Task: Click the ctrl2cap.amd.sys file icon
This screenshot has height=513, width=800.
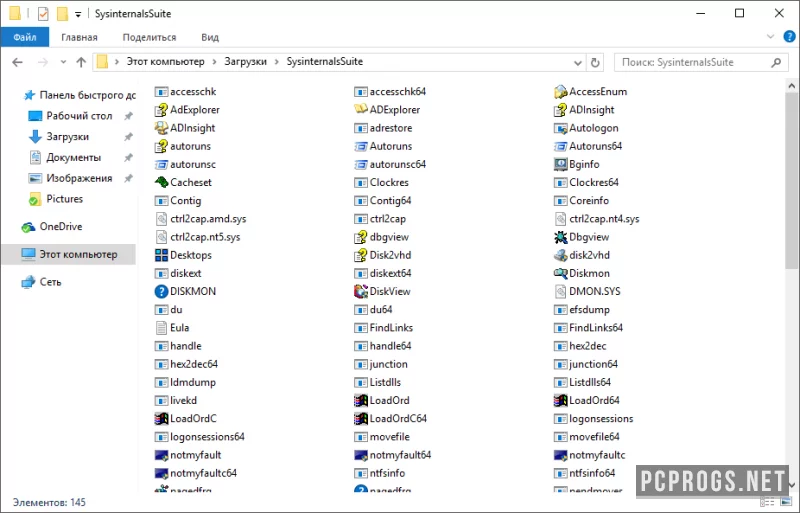Action: [x=161, y=219]
